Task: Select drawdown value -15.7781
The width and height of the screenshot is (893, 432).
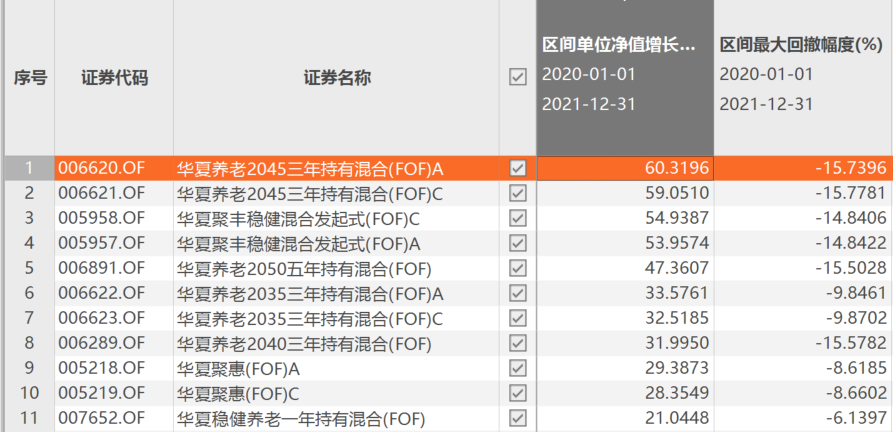Action: [851, 193]
